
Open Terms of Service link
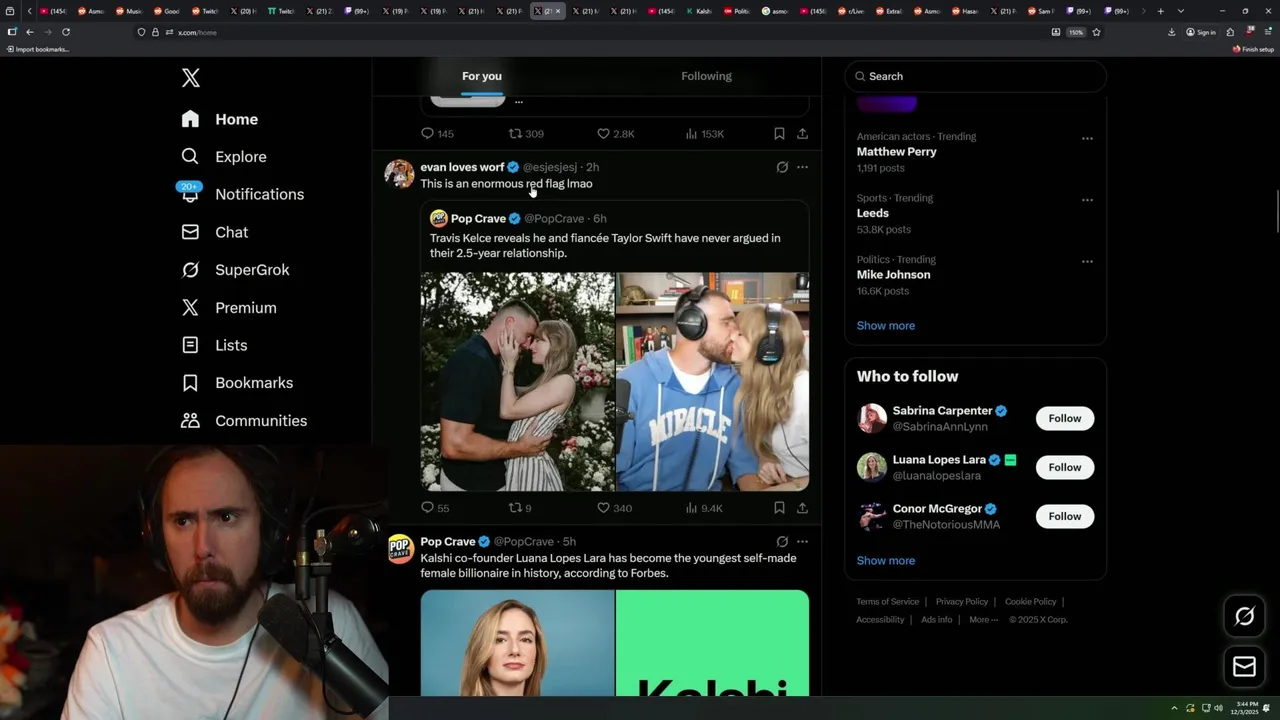(x=887, y=602)
